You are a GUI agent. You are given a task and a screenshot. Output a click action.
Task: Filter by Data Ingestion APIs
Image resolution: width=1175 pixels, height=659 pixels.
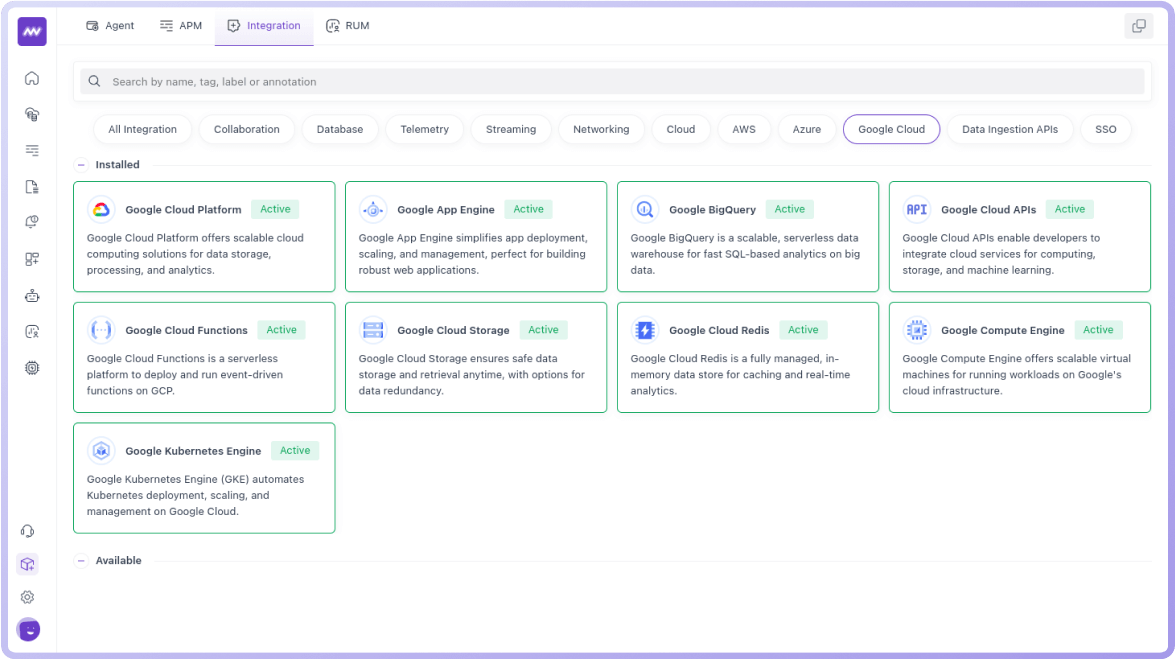[1009, 129]
